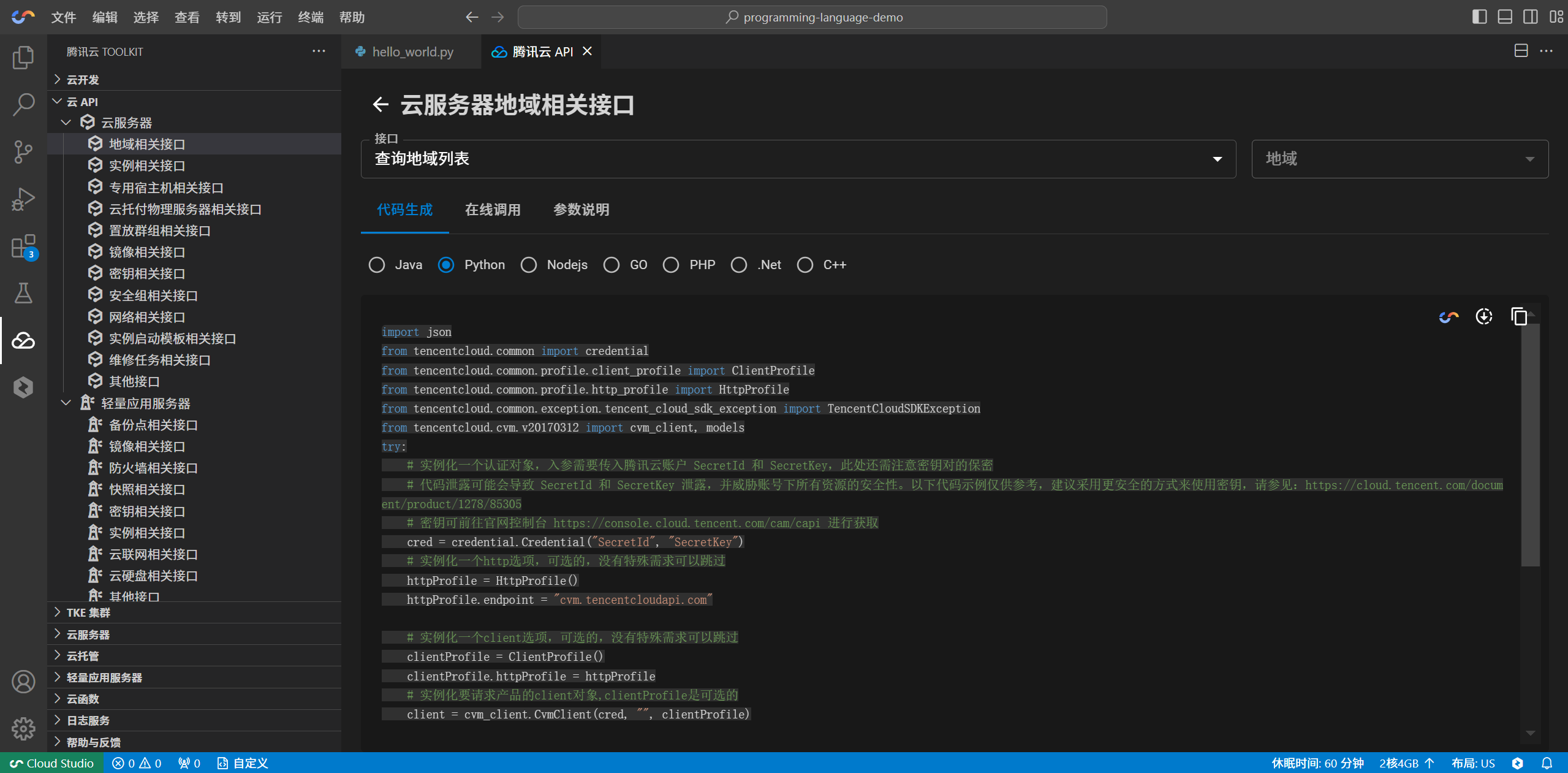Expand the 日志服务 section

coord(194,720)
